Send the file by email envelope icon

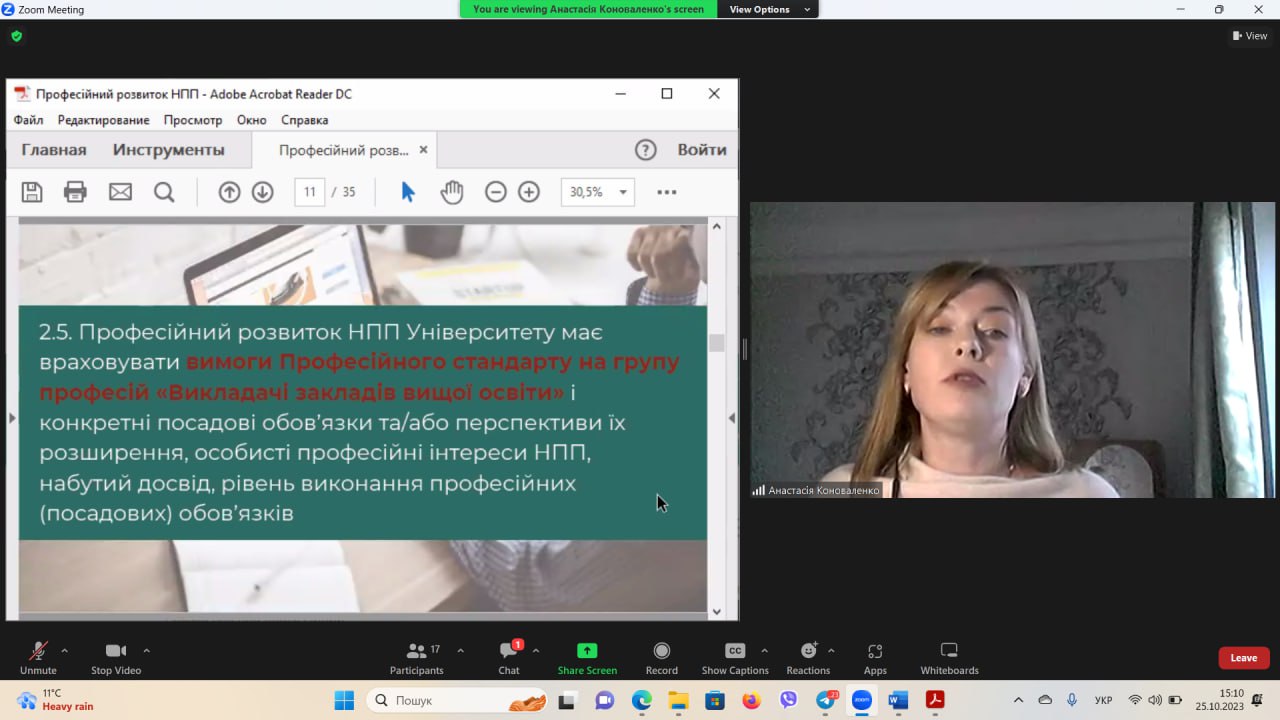pos(120,192)
